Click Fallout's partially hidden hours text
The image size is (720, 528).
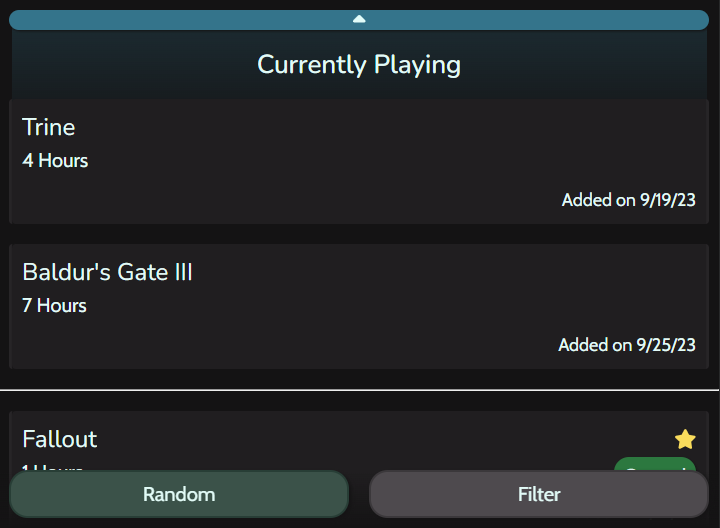click(x=52, y=467)
